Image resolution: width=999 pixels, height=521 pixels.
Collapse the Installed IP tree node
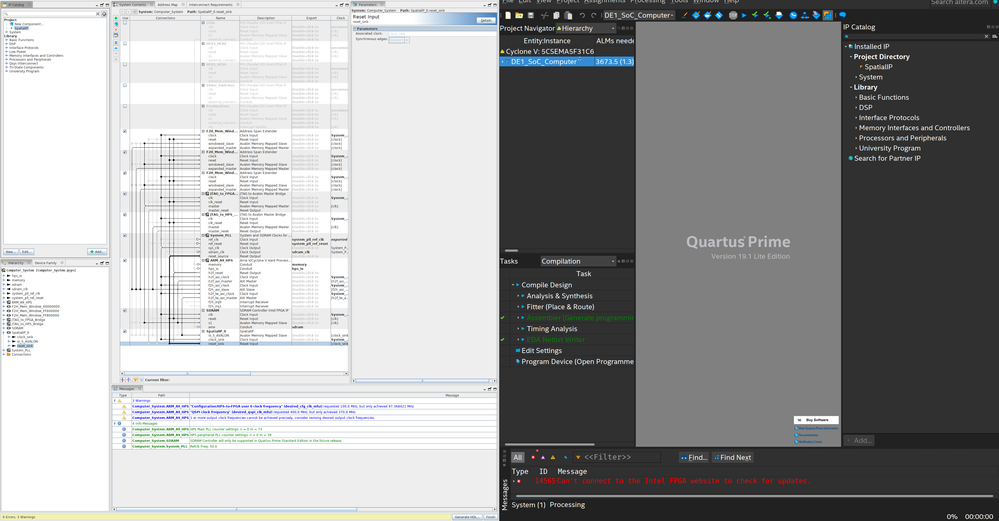(x=846, y=46)
